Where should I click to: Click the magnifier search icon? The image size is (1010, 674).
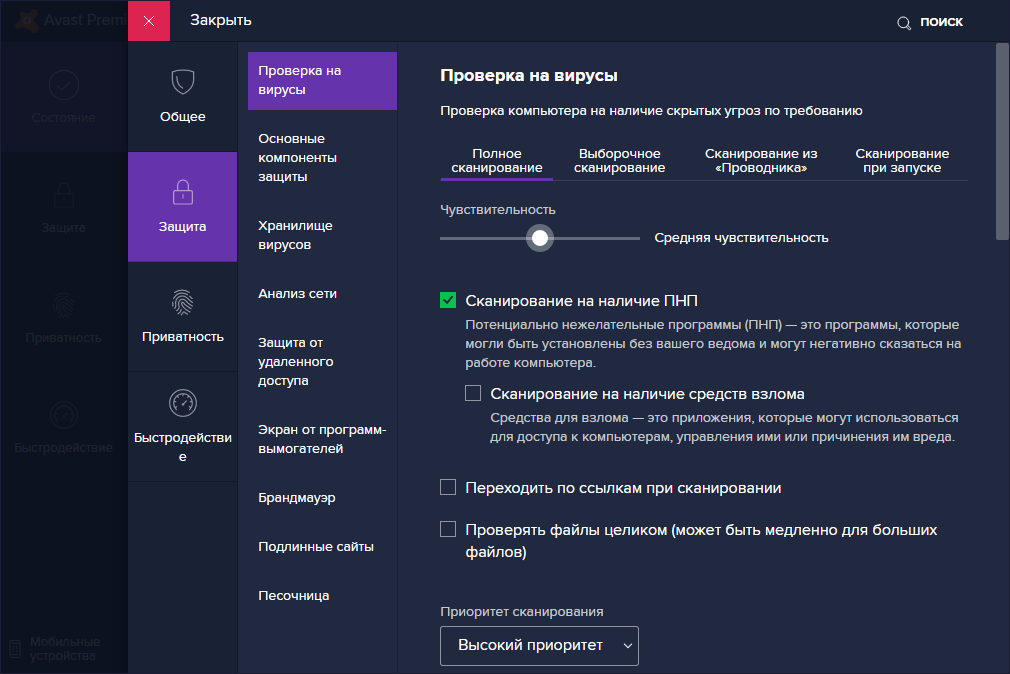pos(904,22)
